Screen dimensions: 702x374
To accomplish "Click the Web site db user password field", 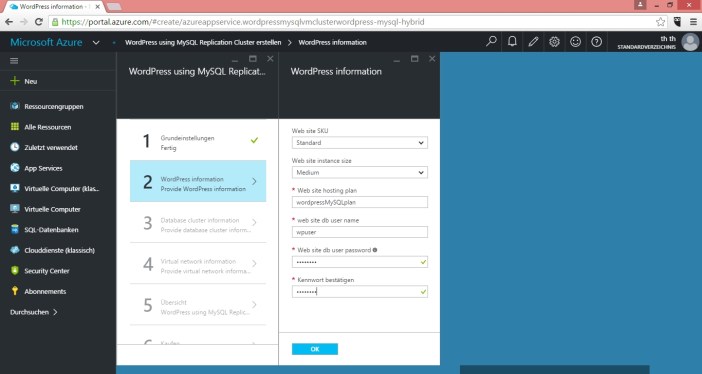I will click(360, 262).
